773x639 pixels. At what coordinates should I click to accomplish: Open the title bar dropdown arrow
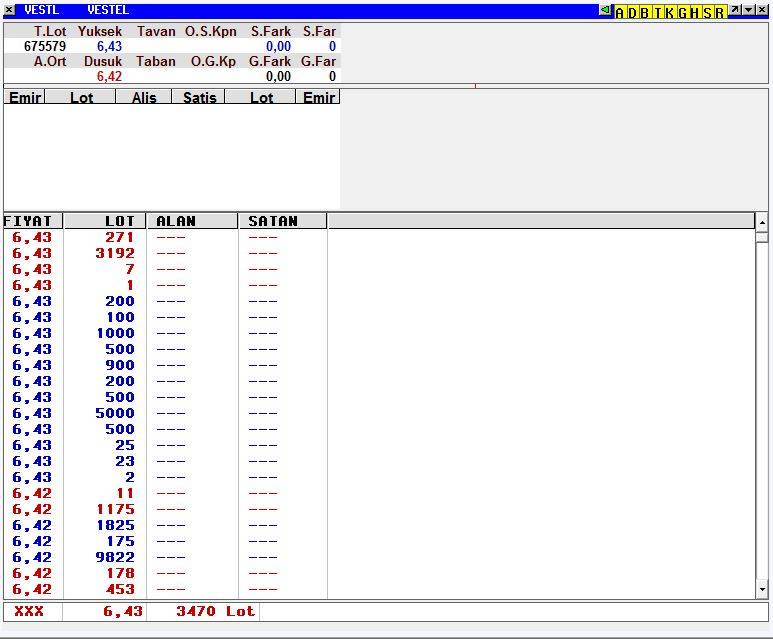click(x=748, y=10)
